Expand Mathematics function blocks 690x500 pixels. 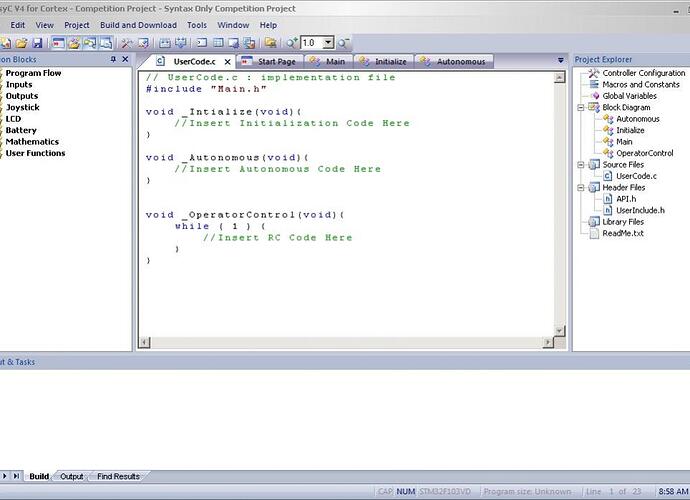point(32,142)
